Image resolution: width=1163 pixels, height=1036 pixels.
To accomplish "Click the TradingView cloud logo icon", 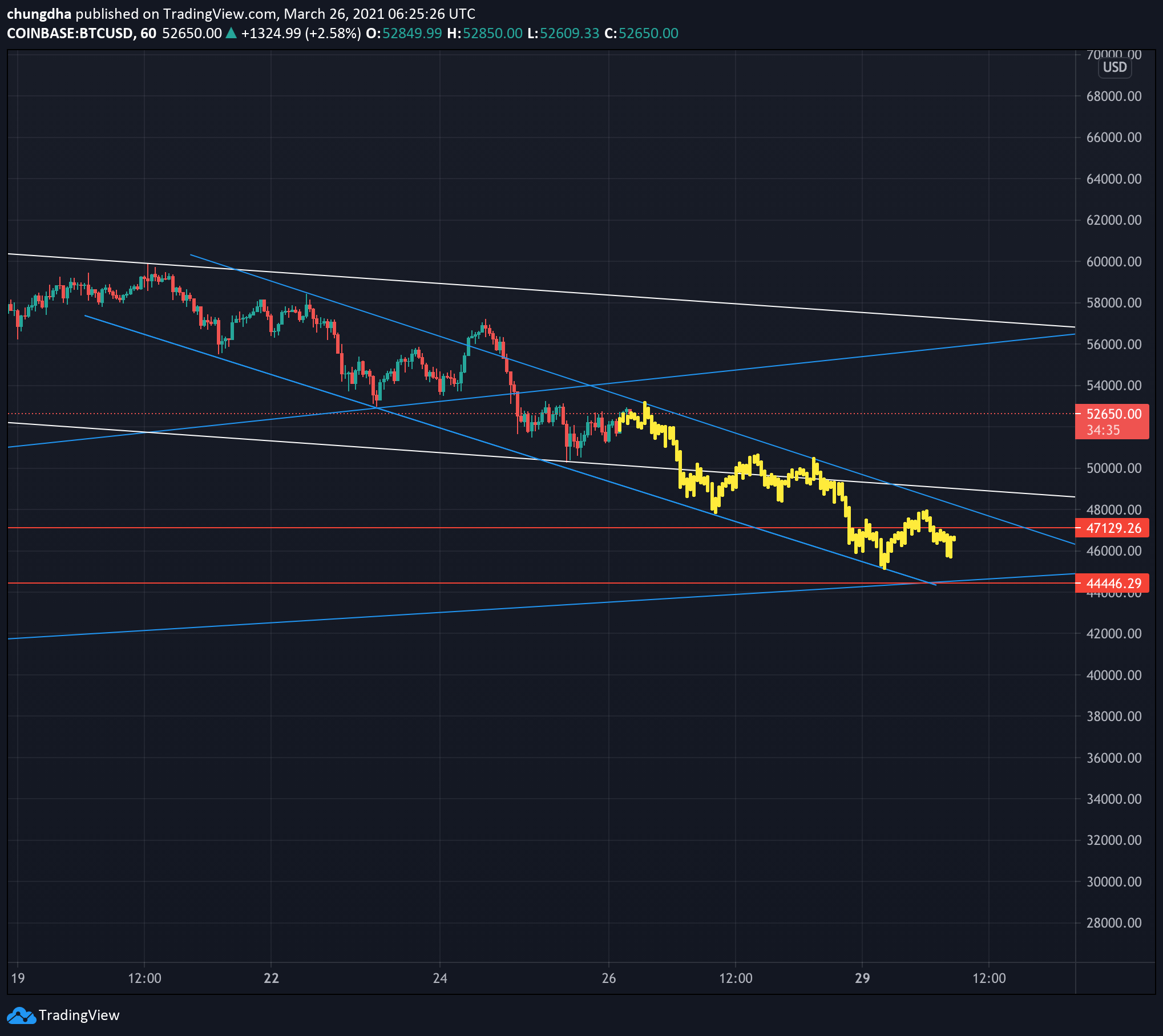I will pyautogui.click(x=21, y=1016).
